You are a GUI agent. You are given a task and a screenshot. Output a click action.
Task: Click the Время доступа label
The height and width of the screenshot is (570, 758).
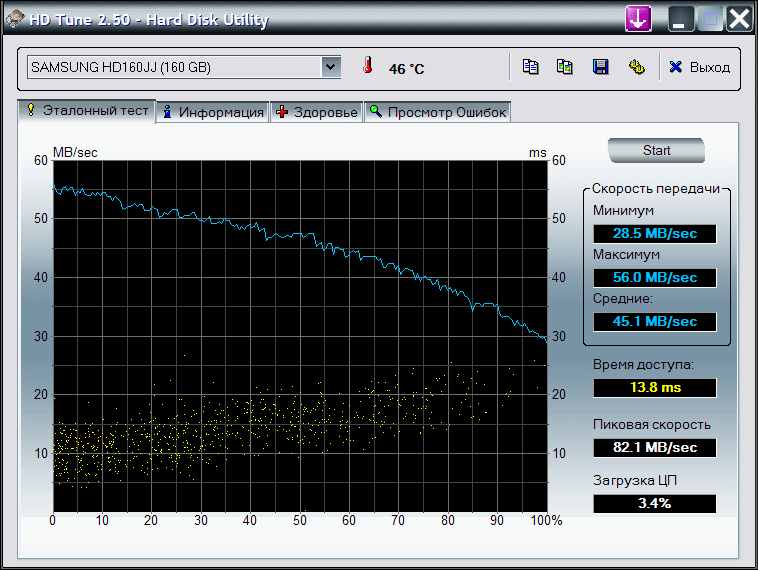[643, 365]
